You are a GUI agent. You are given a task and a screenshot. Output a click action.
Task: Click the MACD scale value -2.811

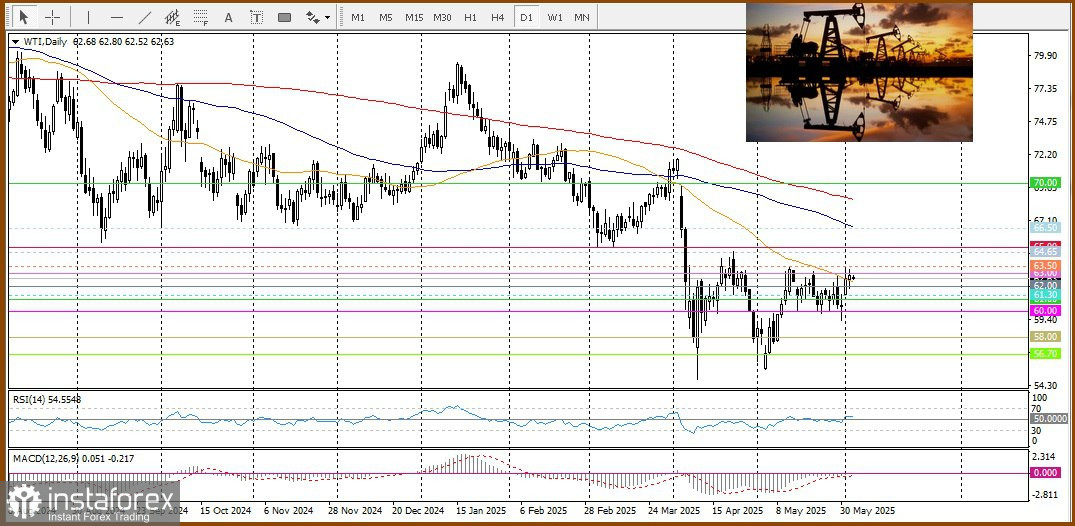tap(1045, 494)
